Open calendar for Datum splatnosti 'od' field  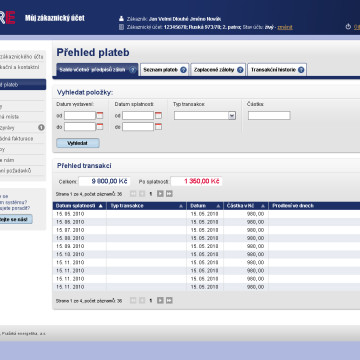click(x=158, y=116)
